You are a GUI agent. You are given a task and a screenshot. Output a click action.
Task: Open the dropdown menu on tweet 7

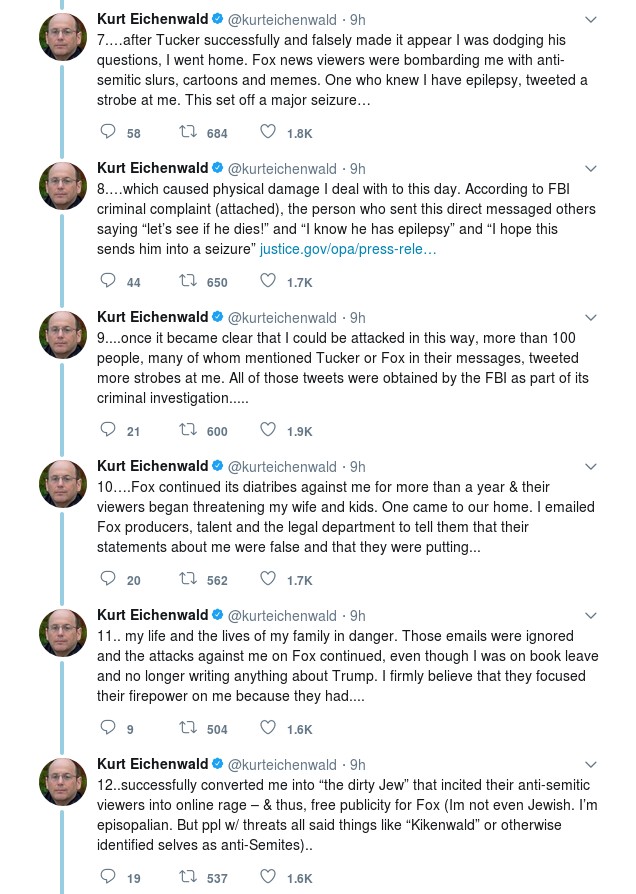(590, 20)
